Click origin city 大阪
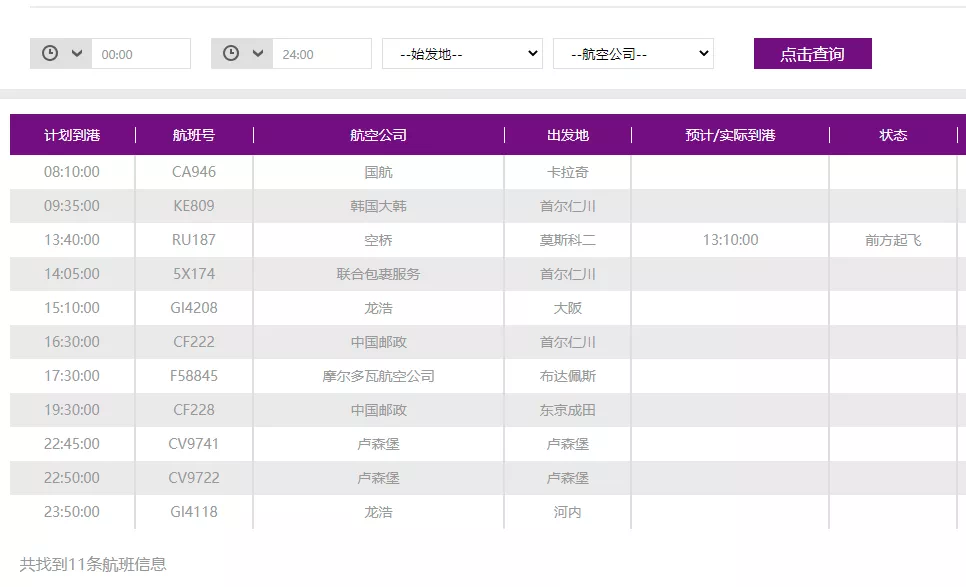 [x=567, y=307]
